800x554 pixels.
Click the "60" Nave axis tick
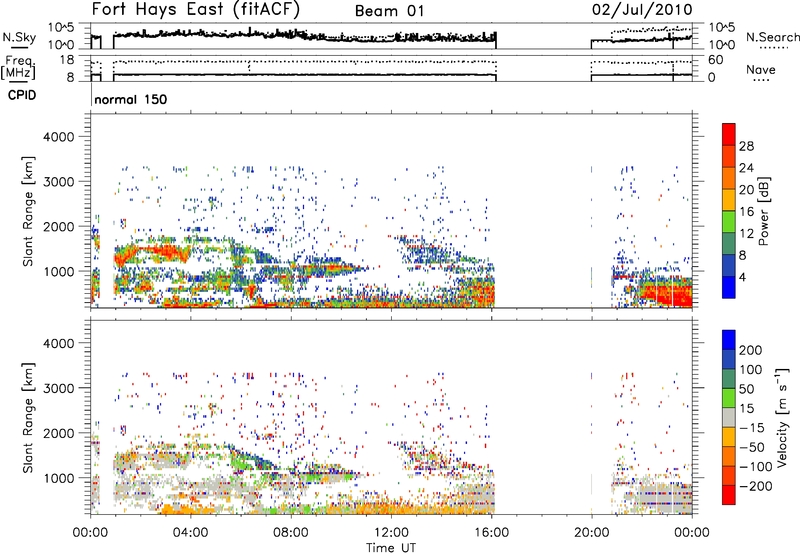[x=716, y=60]
